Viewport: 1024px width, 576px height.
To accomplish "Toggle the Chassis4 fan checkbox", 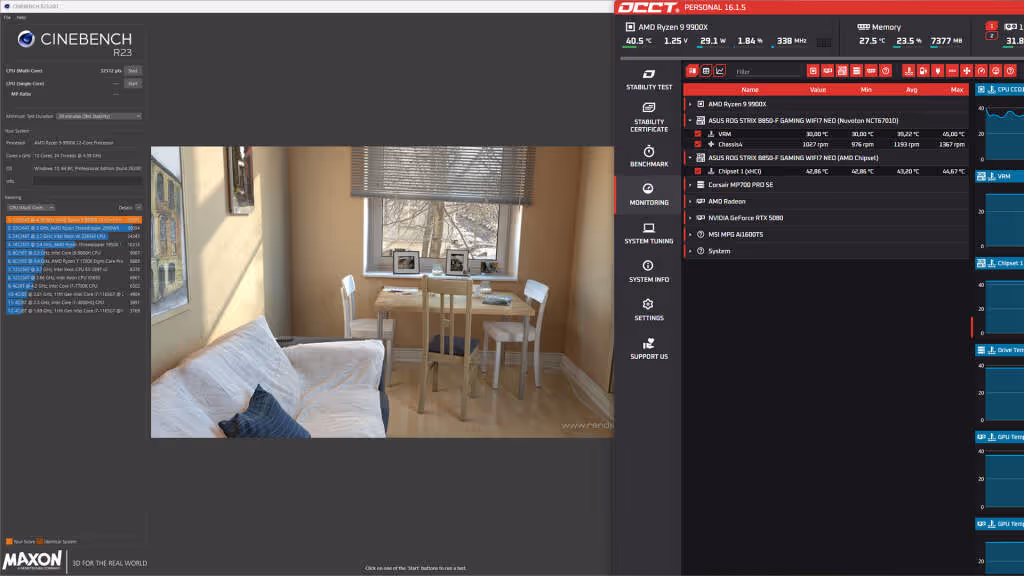I will (x=698, y=145).
